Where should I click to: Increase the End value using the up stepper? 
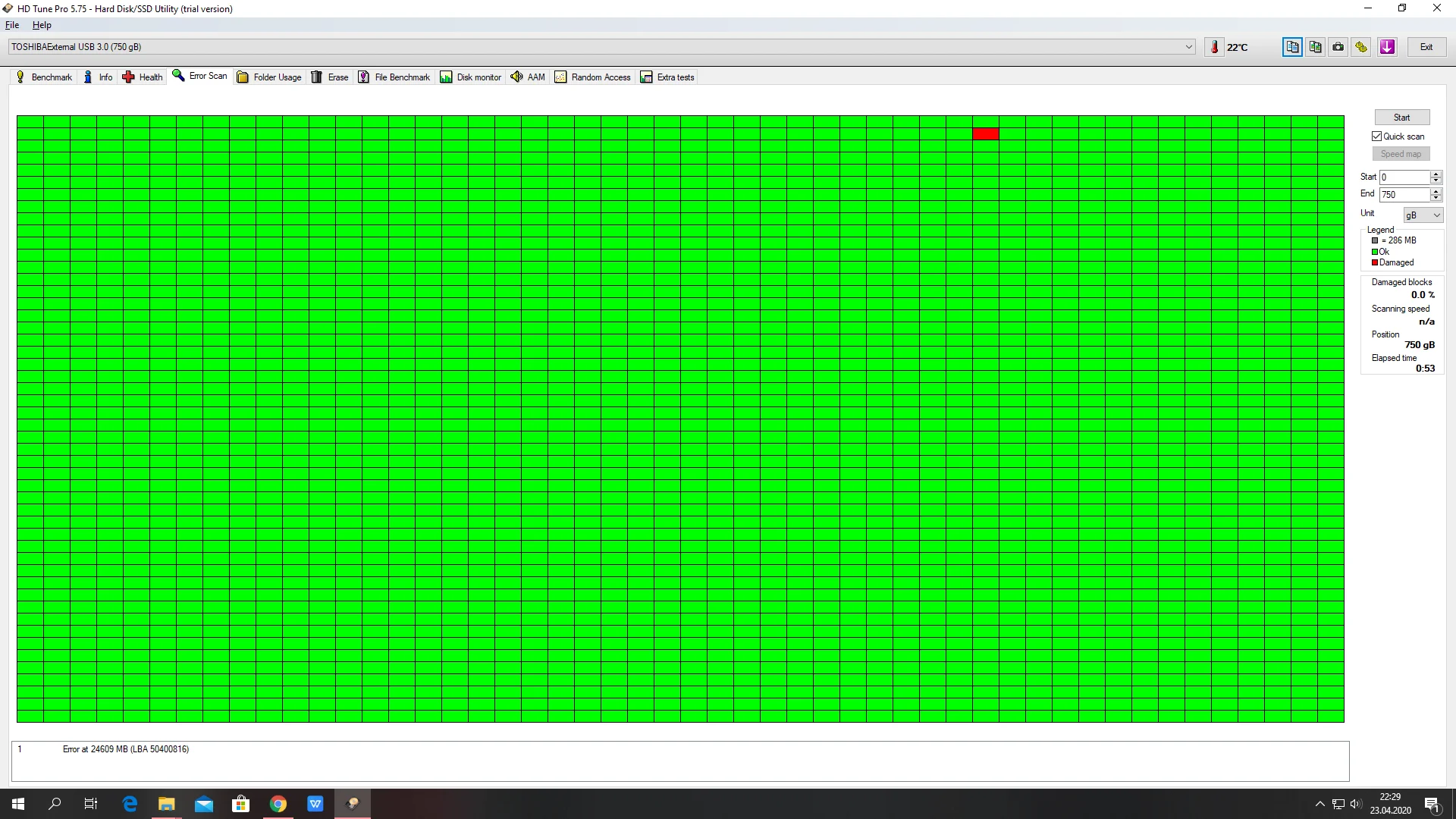(1436, 191)
